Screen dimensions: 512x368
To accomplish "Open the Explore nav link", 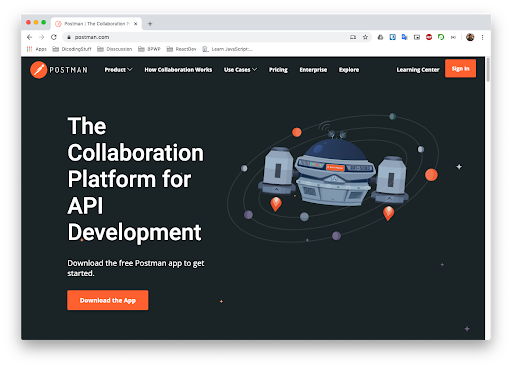I will coord(349,70).
